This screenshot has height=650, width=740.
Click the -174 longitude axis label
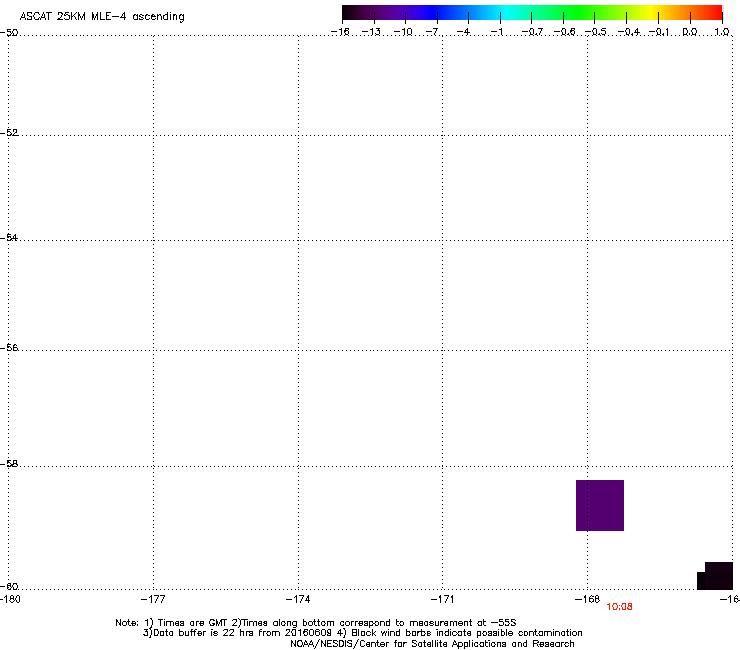tap(298, 599)
